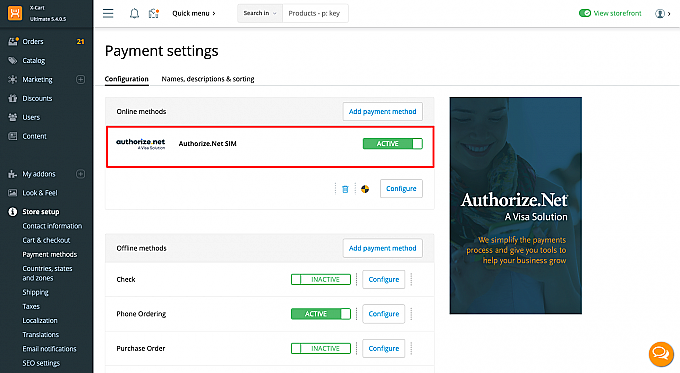The height and width of the screenshot is (373, 680).
Task: Click the Store setup info icon
Action: click(x=13, y=212)
